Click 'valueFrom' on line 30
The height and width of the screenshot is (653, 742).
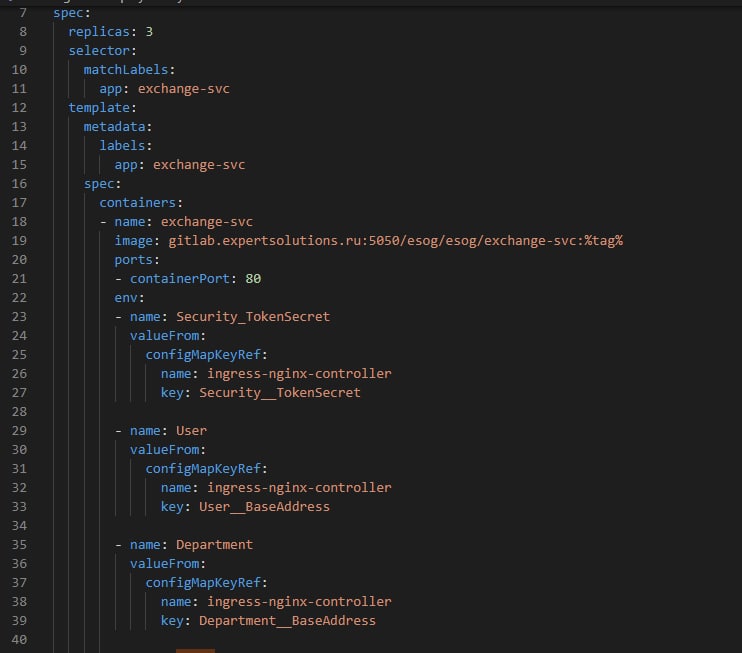click(x=164, y=450)
